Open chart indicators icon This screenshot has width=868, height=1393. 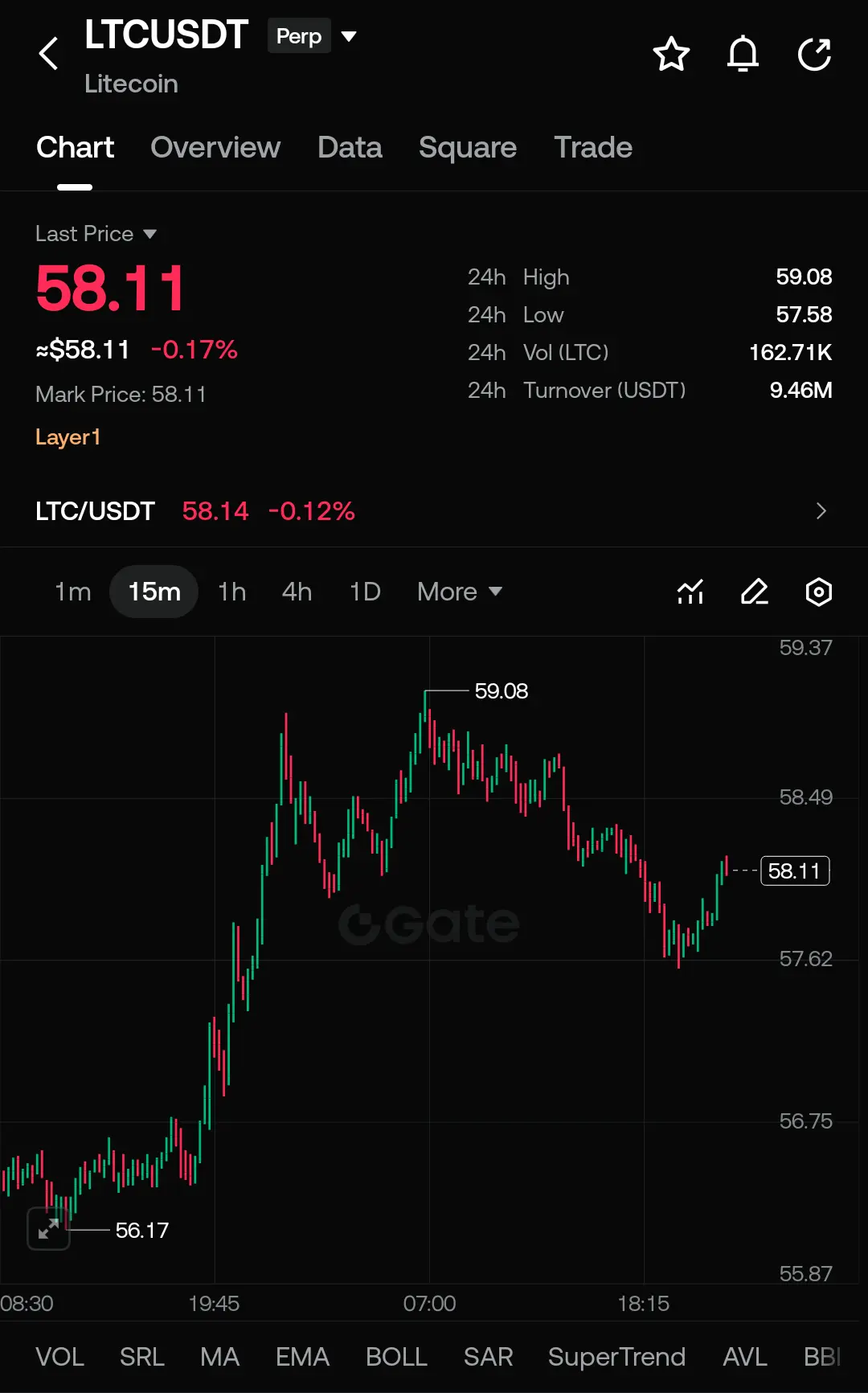pos(690,592)
